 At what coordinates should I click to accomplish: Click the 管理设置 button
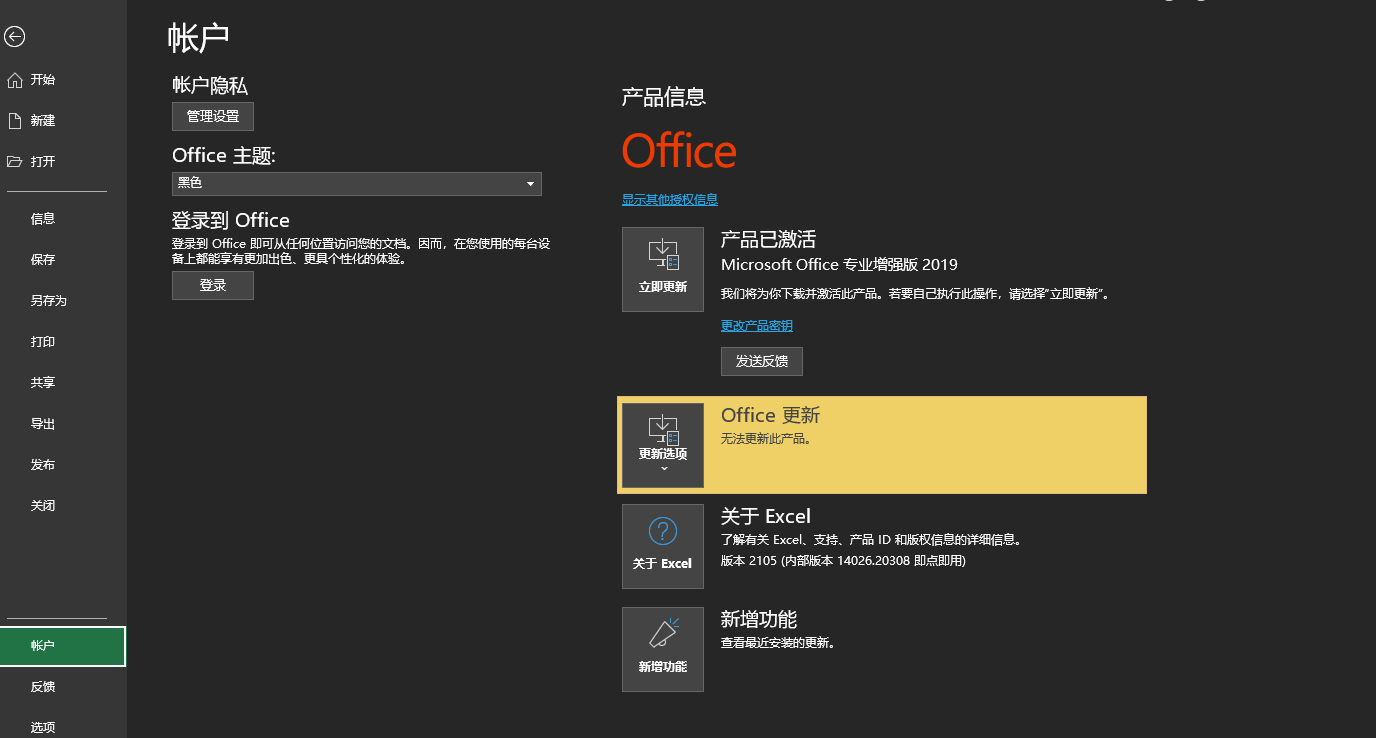[213, 116]
